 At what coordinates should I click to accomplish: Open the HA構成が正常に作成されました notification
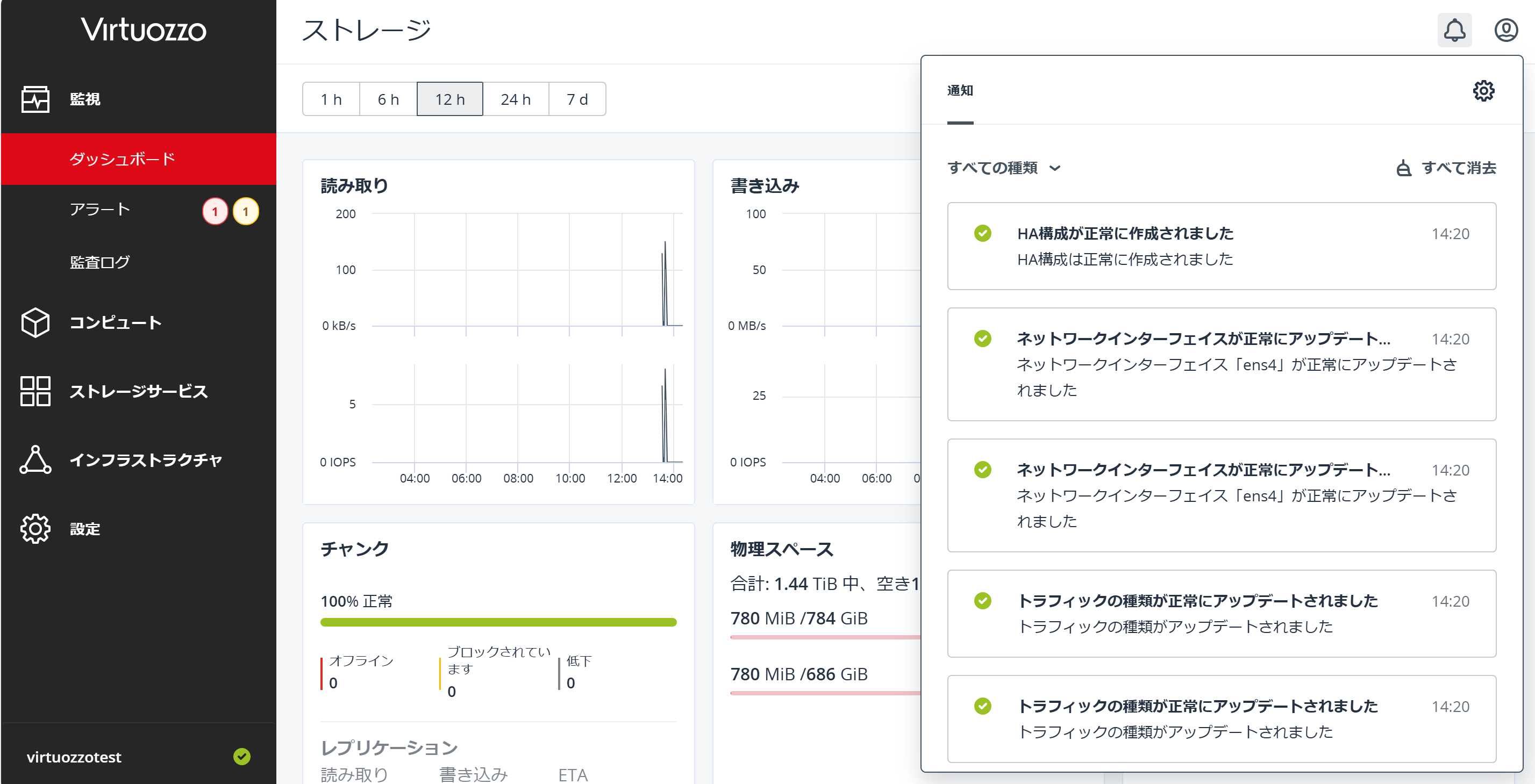(x=1222, y=246)
